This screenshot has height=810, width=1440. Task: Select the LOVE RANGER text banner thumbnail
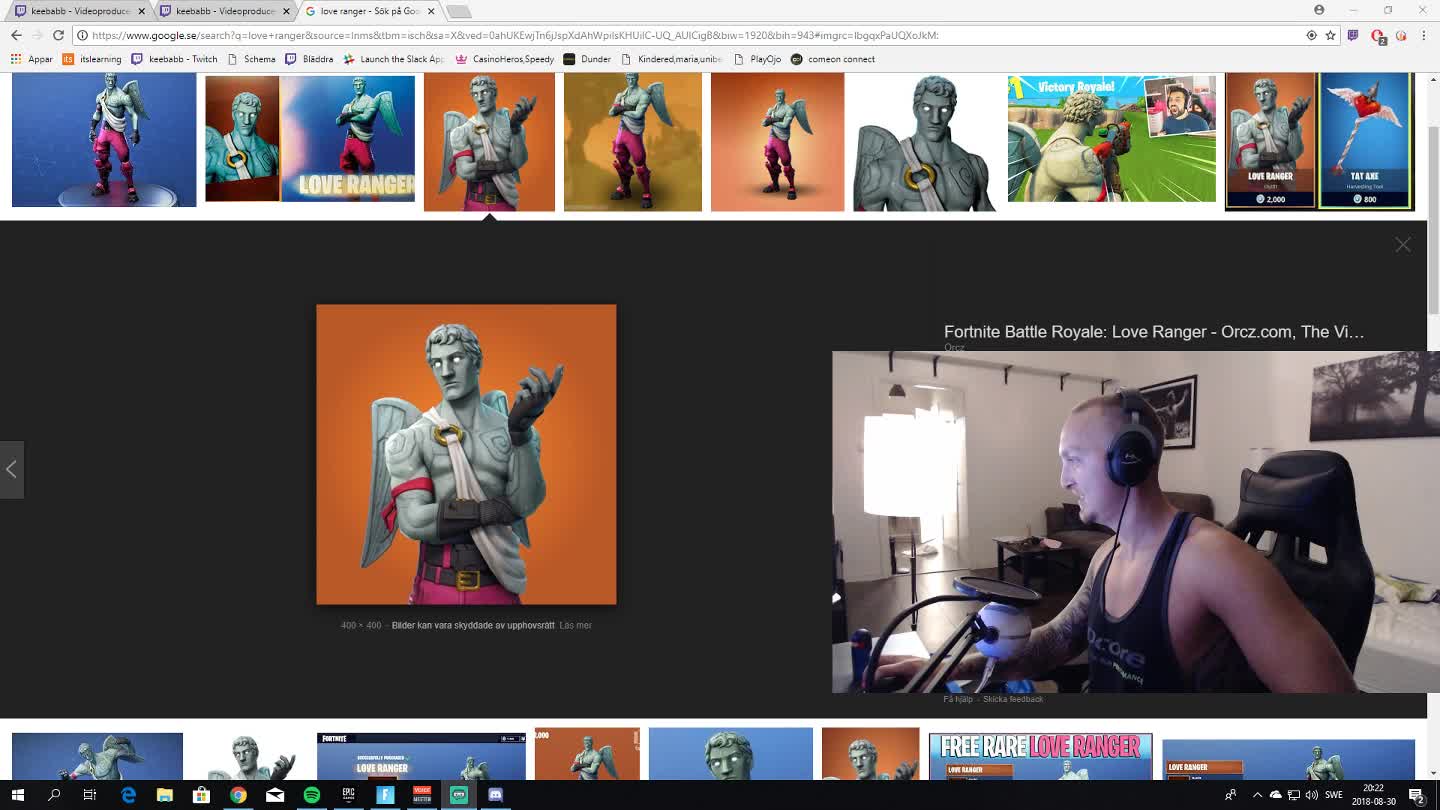point(310,139)
